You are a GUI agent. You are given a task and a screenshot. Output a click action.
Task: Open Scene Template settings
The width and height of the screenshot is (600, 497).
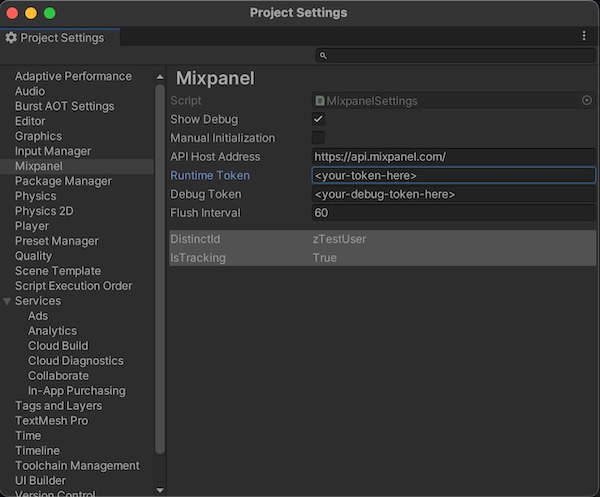coord(58,271)
